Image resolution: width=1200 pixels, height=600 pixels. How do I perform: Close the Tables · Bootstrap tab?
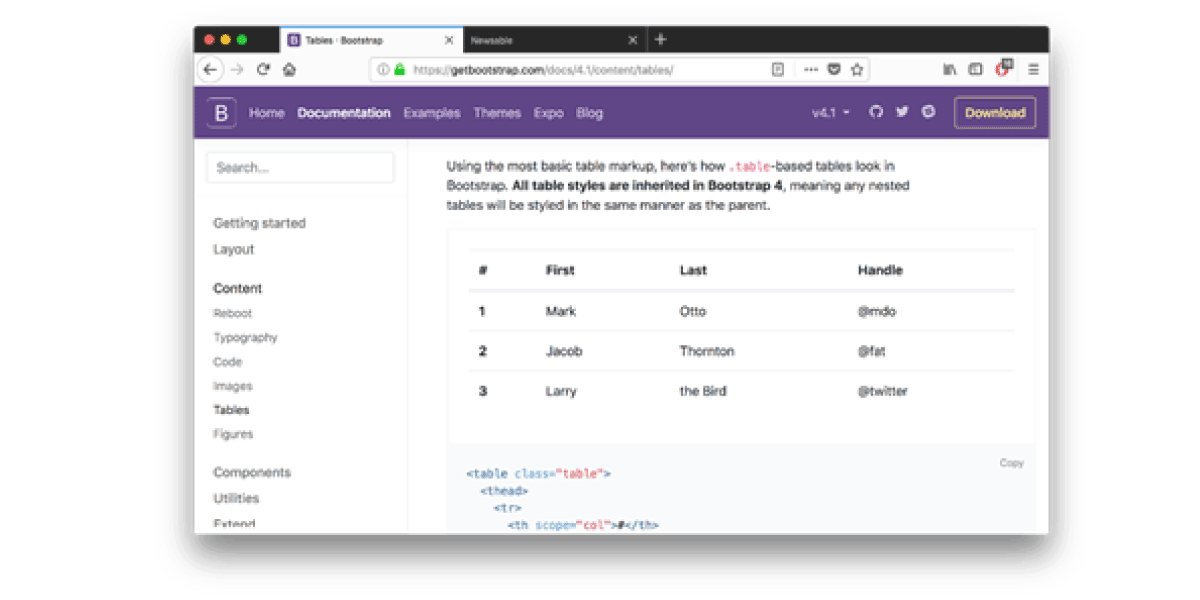449,40
